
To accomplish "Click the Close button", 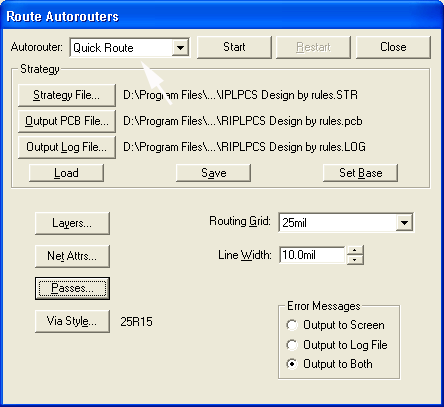I will point(393,47).
